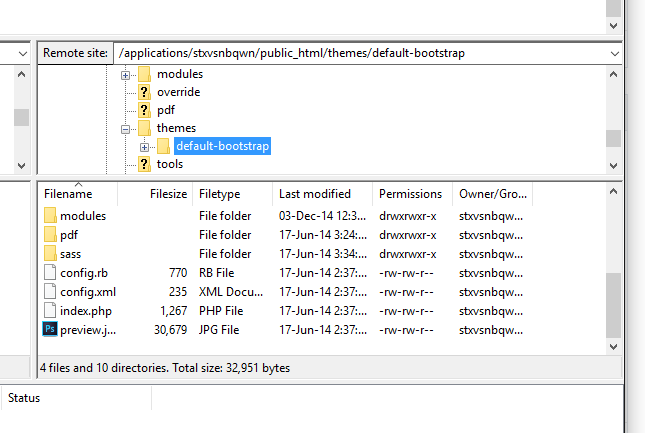
Task: Click the index.php file icon
Action: point(50,310)
